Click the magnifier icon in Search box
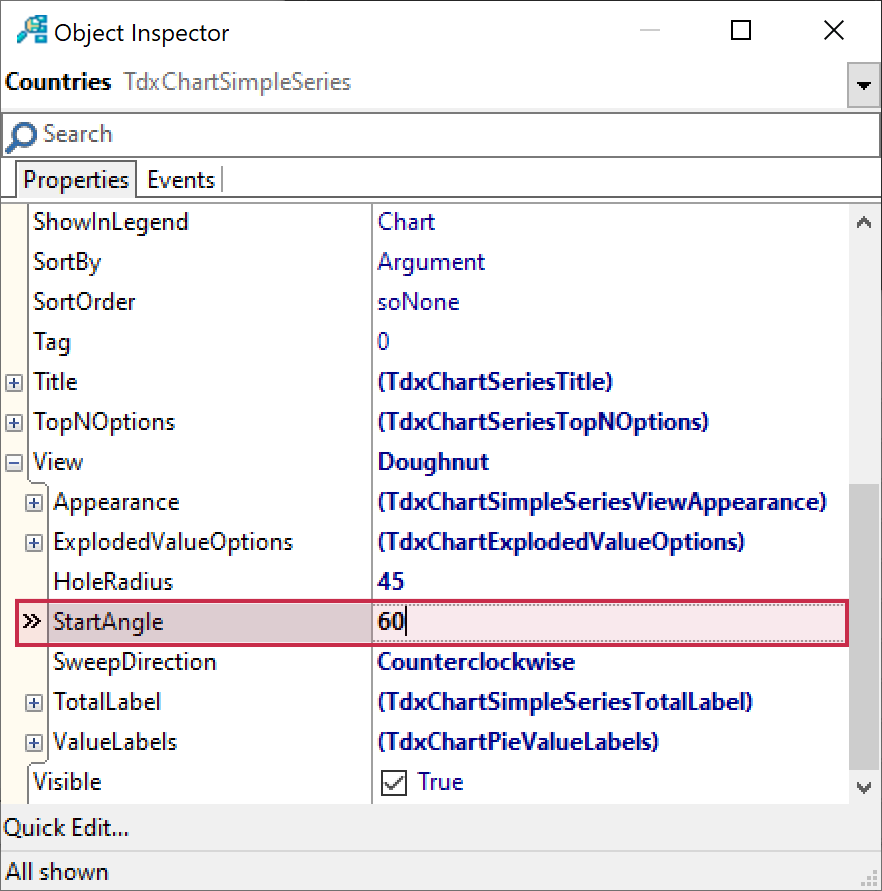The image size is (882, 891). tap(20, 136)
